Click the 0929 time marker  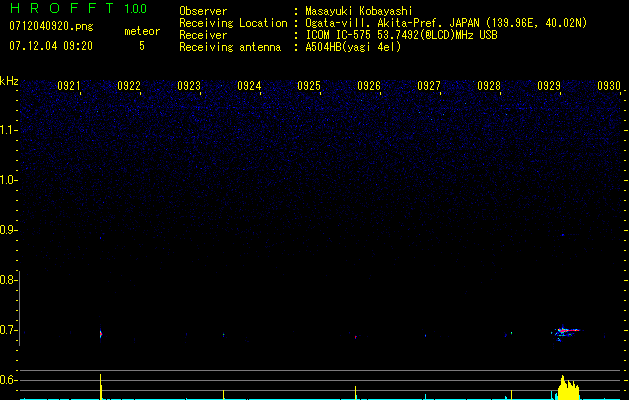tap(549, 86)
